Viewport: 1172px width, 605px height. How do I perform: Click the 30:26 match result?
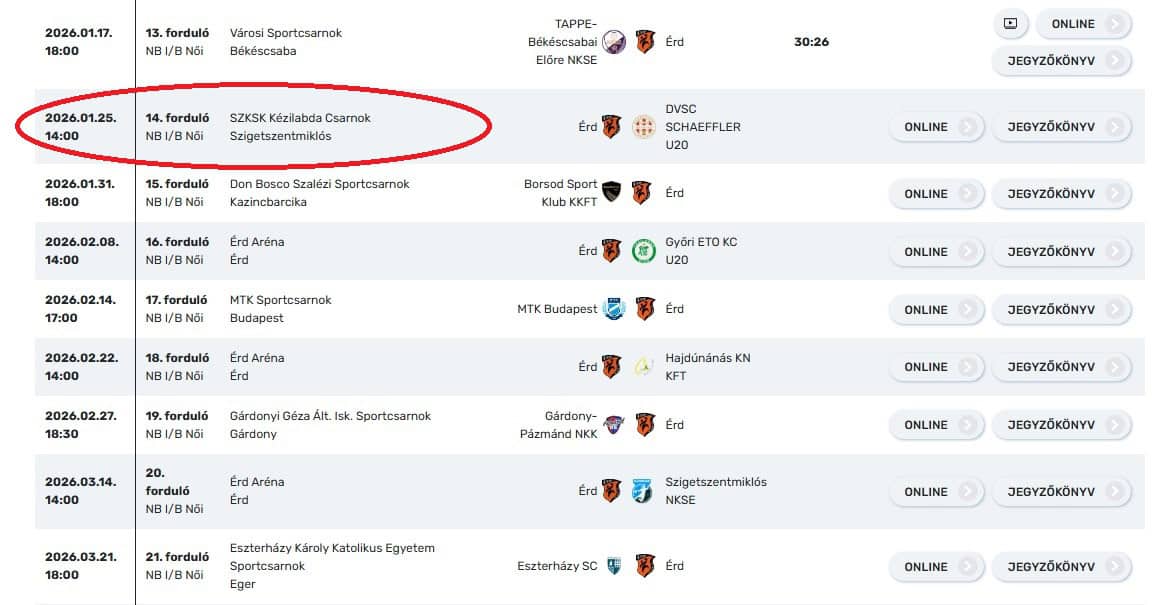[x=811, y=42]
